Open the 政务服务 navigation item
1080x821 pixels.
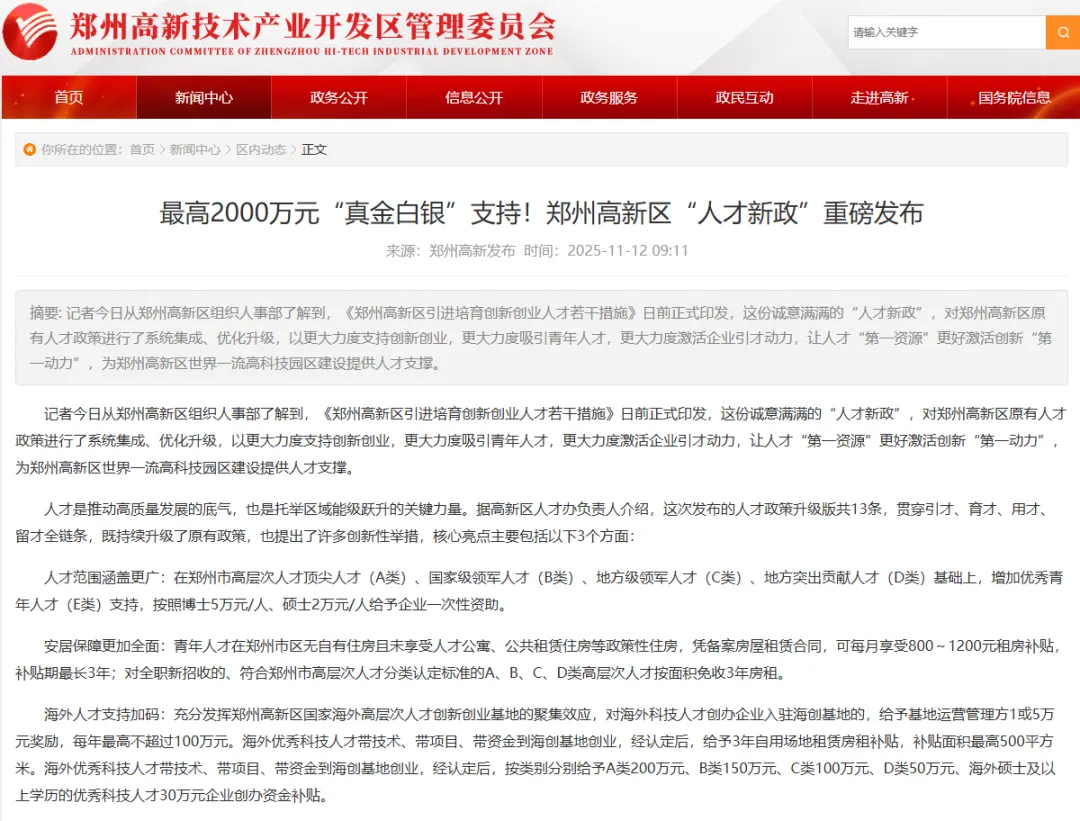point(610,98)
